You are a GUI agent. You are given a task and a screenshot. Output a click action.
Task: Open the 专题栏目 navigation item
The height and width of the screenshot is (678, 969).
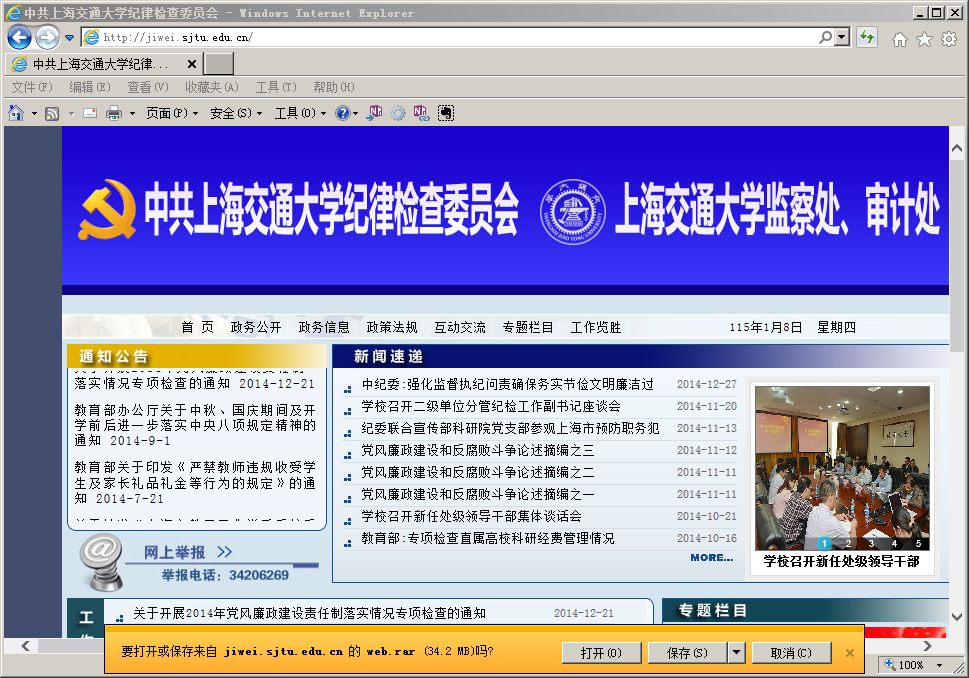click(x=528, y=328)
